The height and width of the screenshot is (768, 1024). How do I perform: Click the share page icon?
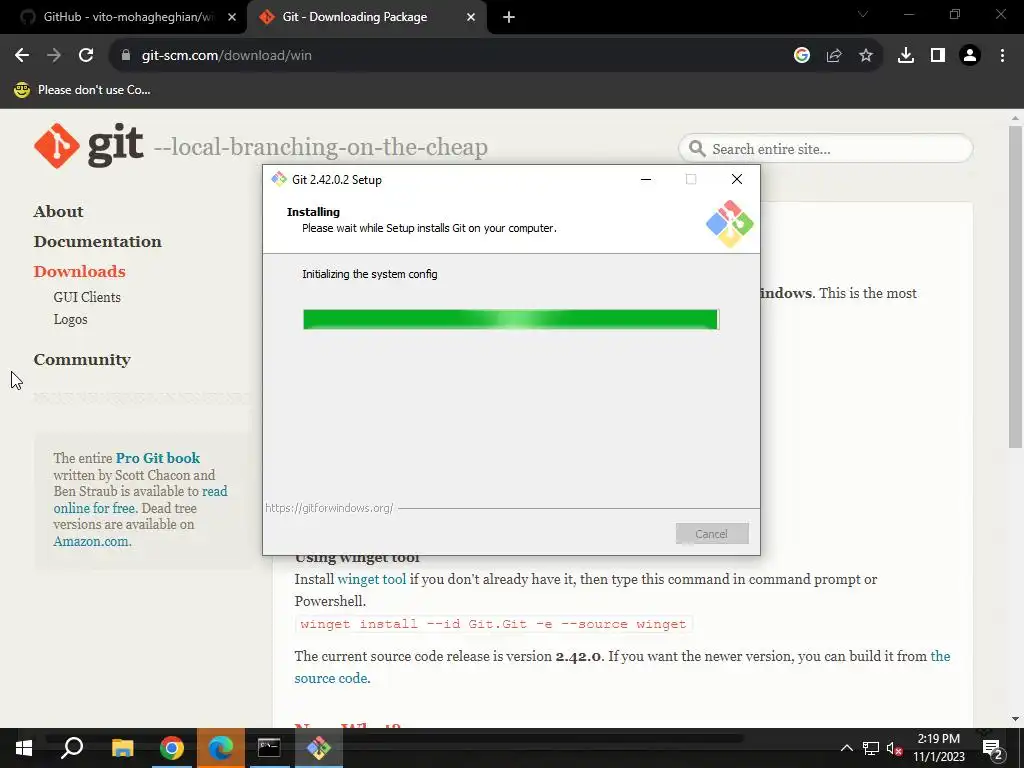(834, 56)
